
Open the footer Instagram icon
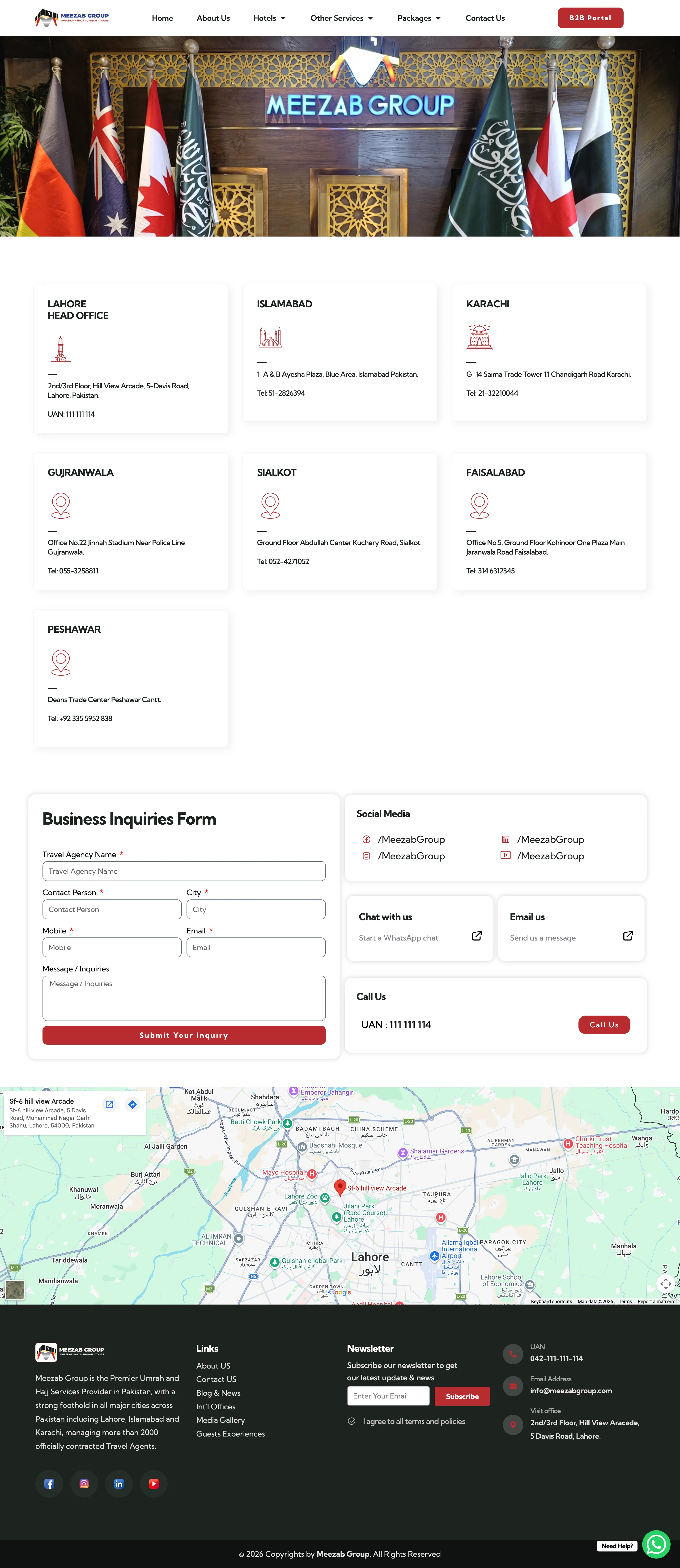coord(84,1483)
